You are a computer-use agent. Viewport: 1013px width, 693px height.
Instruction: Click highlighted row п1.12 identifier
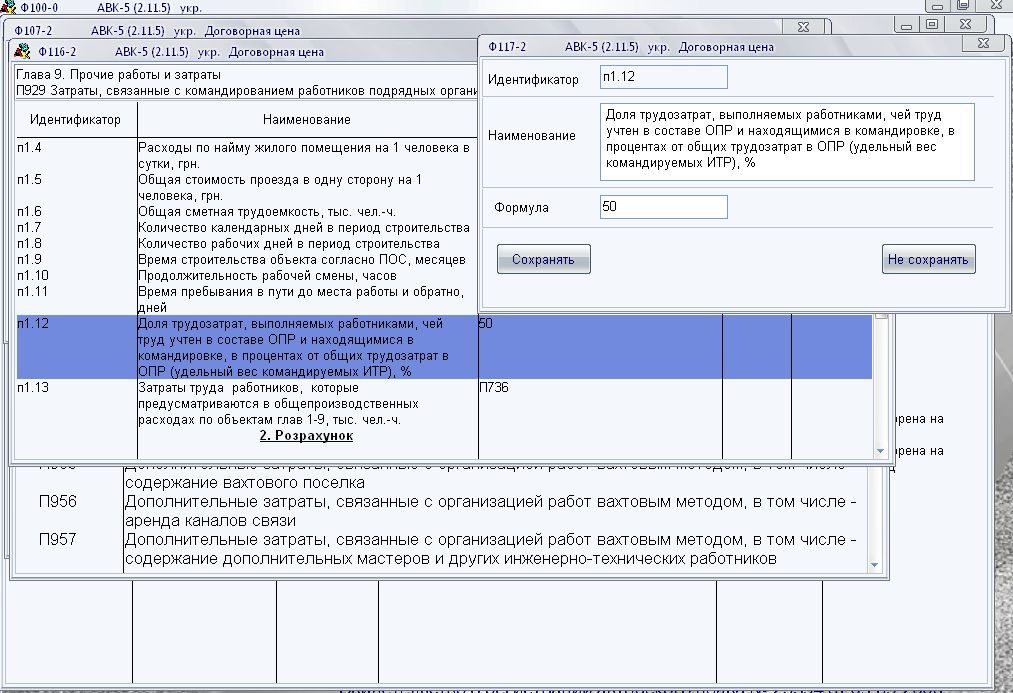pos(33,324)
